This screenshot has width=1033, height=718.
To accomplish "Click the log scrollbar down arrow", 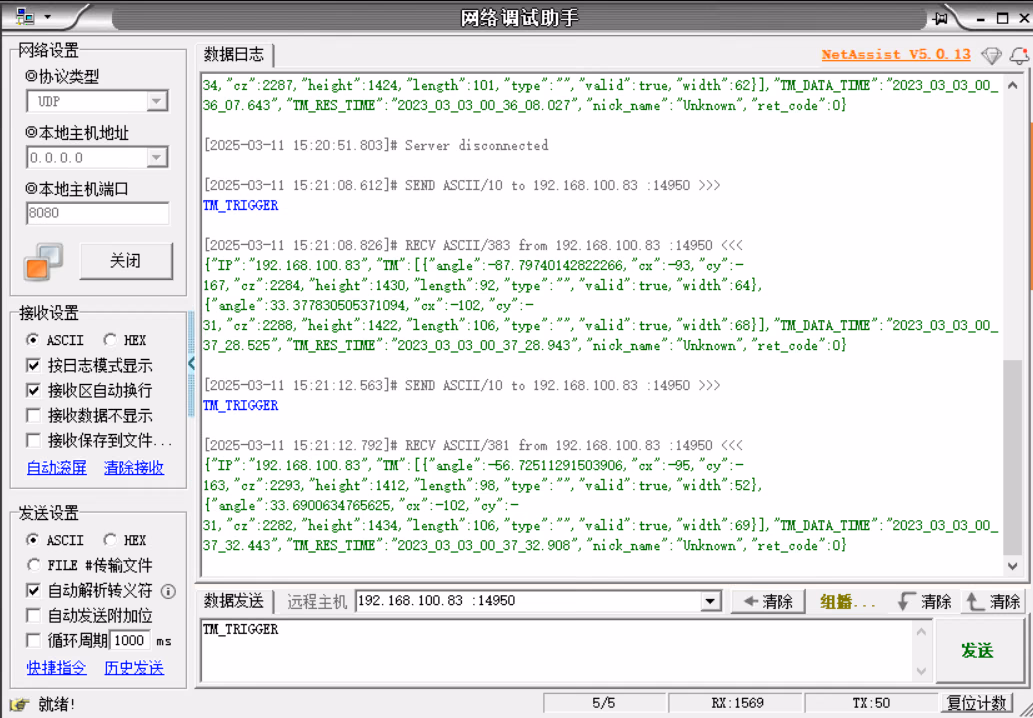I will (x=1013, y=566).
